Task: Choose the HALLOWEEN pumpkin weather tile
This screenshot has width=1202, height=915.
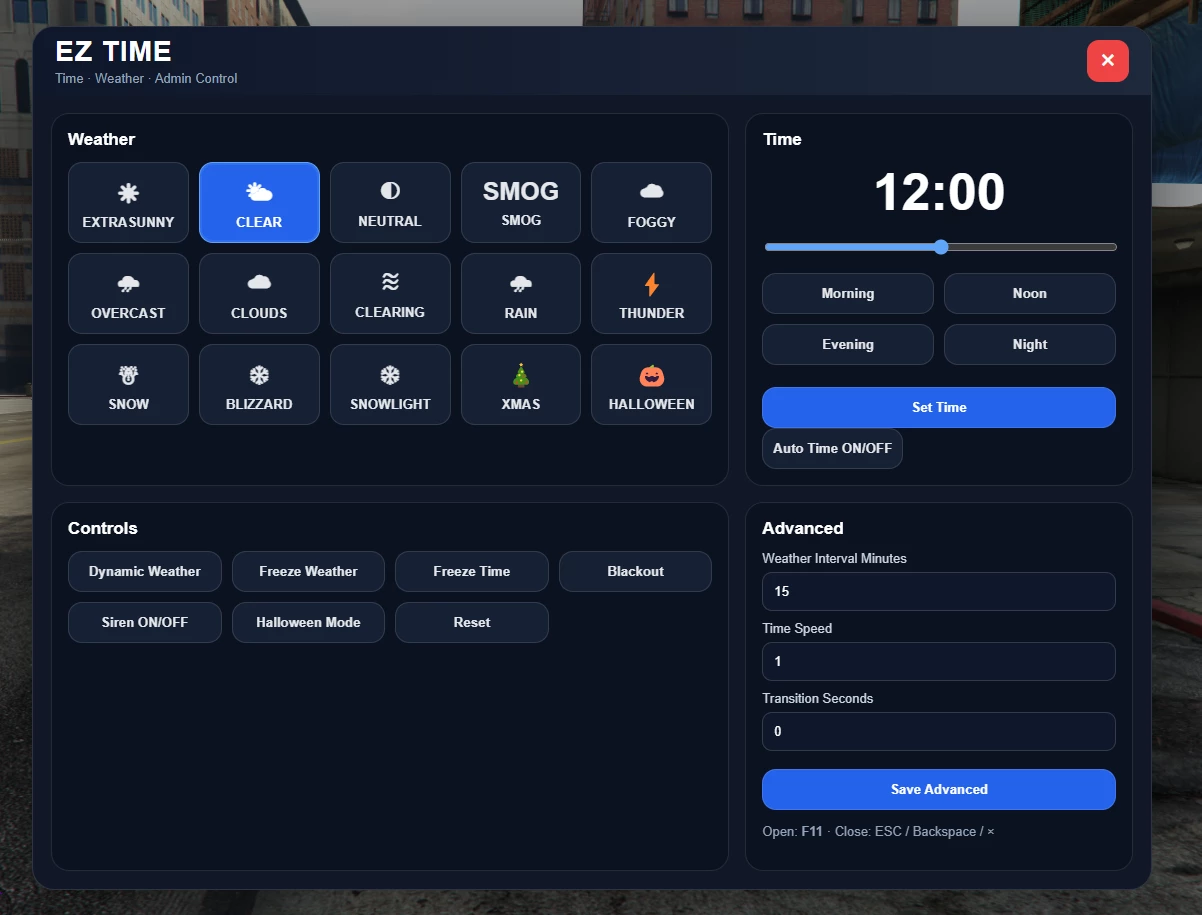Action: tap(652, 384)
